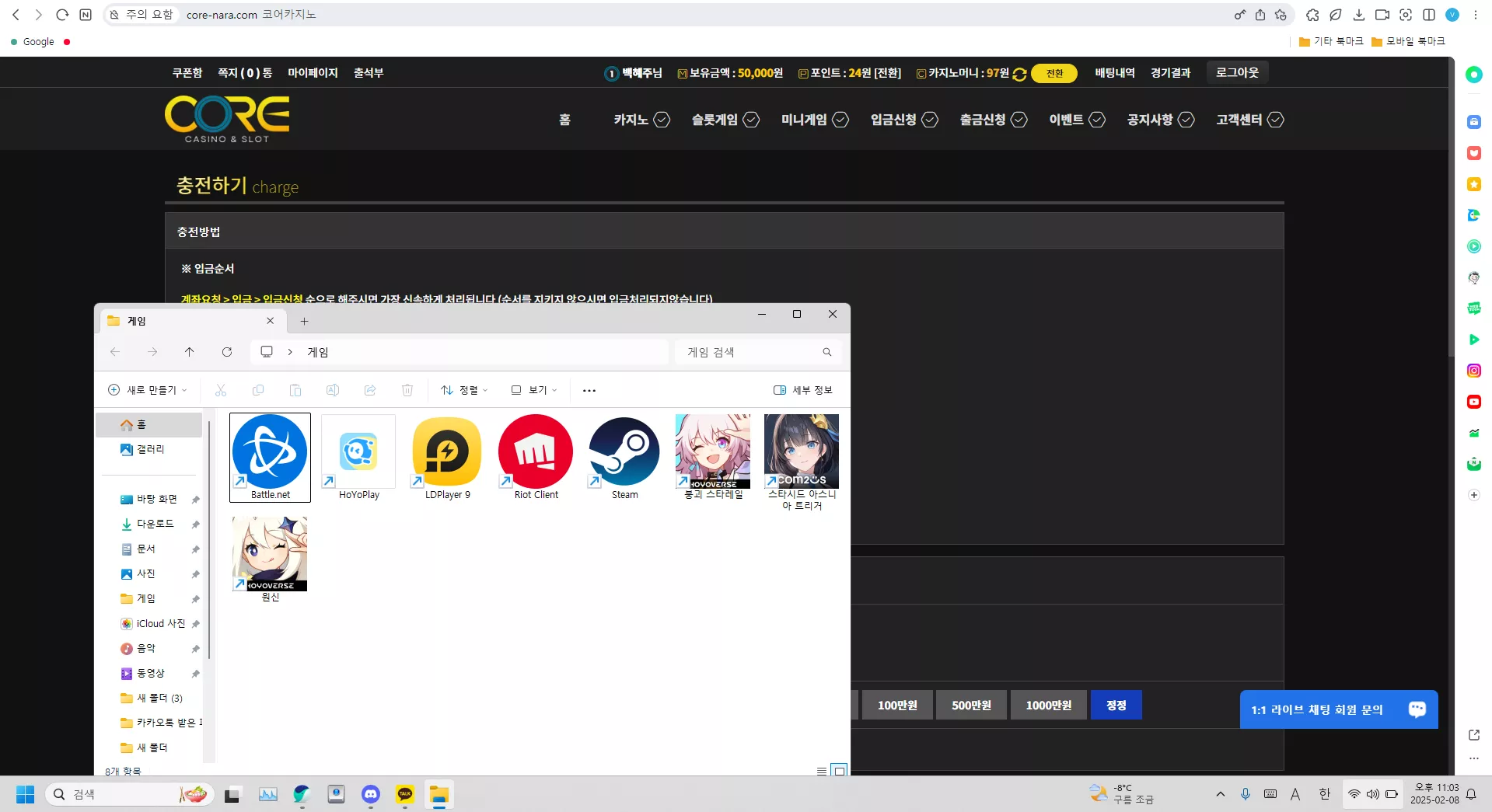Image resolution: width=1492 pixels, height=812 pixels.
Task: Click the copy icon in explorer toolbar
Action: (258, 390)
